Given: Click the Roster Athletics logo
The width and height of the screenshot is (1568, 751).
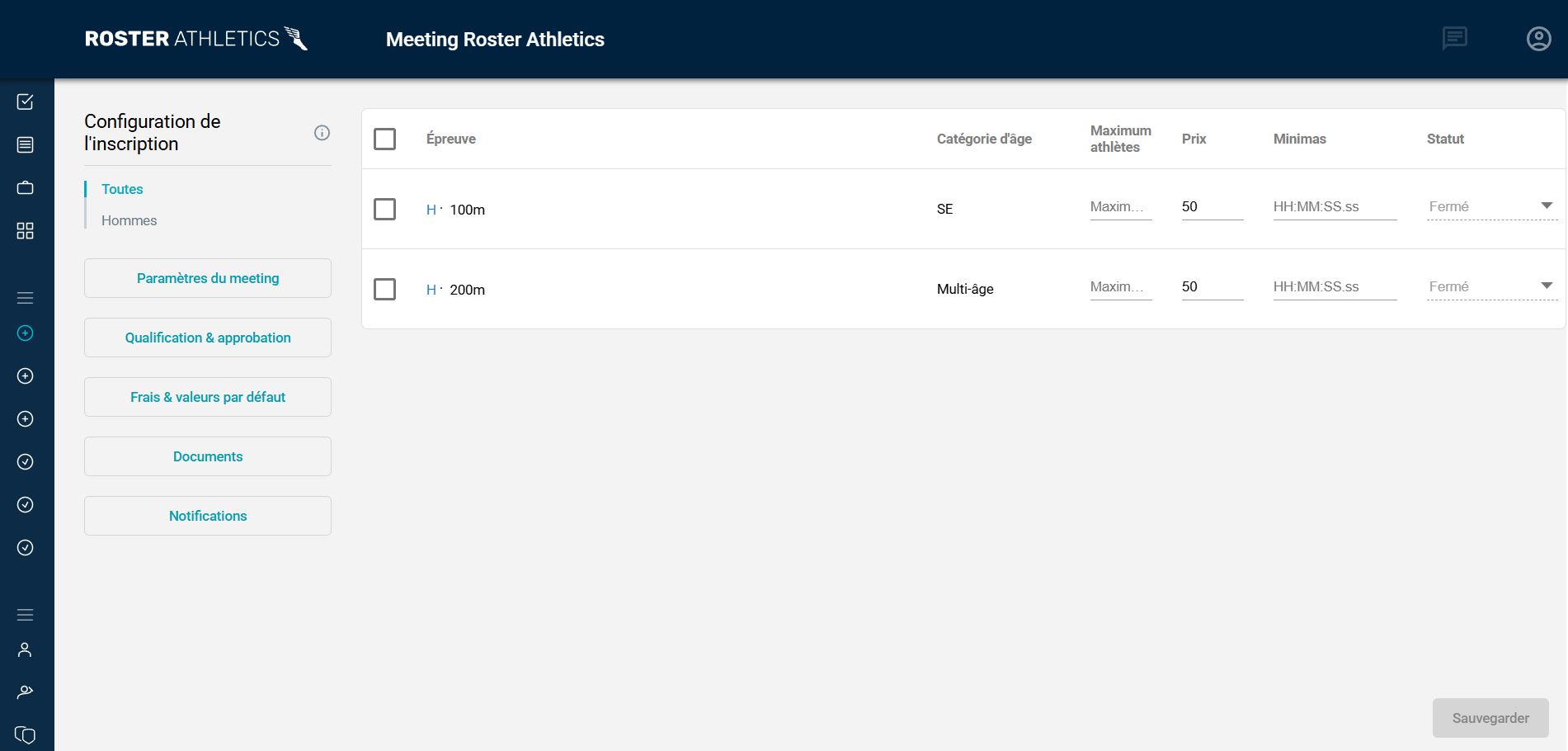Looking at the screenshot, I should click(196, 39).
